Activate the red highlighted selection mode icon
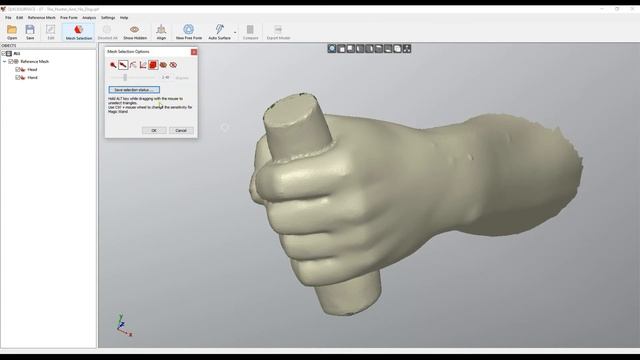This screenshot has width=640, height=360. tap(153, 65)
